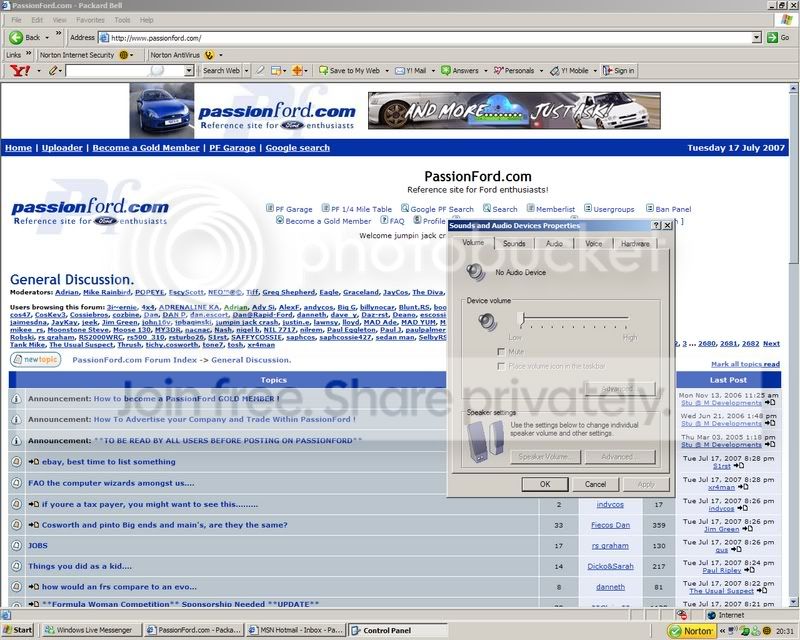Screen dimensions: 800x640
Task: Open the Back button history dropdown
Action: coord(47,38)
